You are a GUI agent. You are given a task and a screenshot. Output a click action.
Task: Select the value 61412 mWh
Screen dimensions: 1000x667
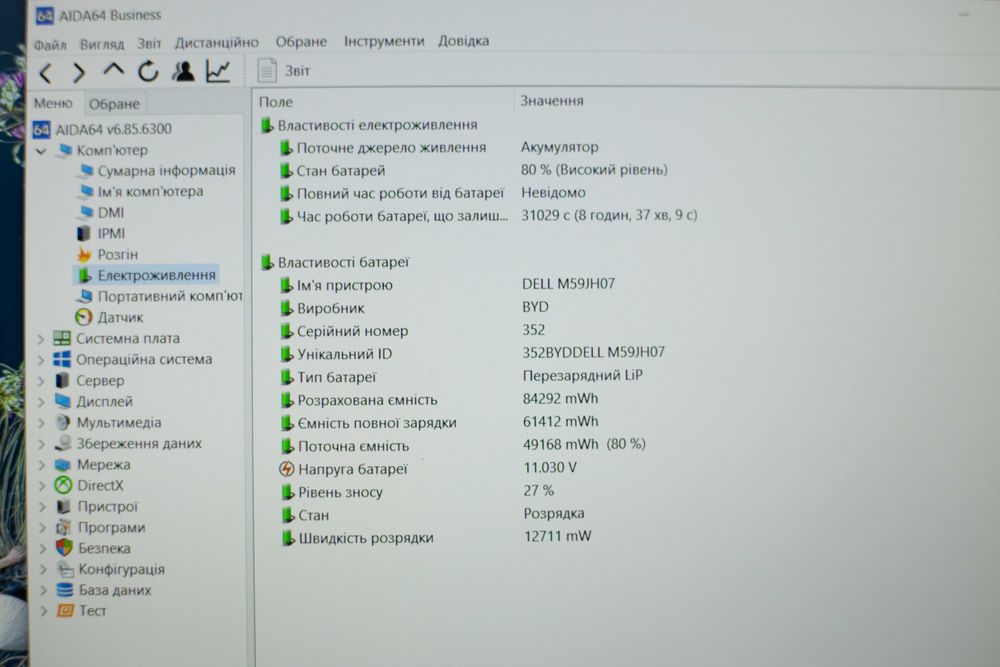(561, 421)
